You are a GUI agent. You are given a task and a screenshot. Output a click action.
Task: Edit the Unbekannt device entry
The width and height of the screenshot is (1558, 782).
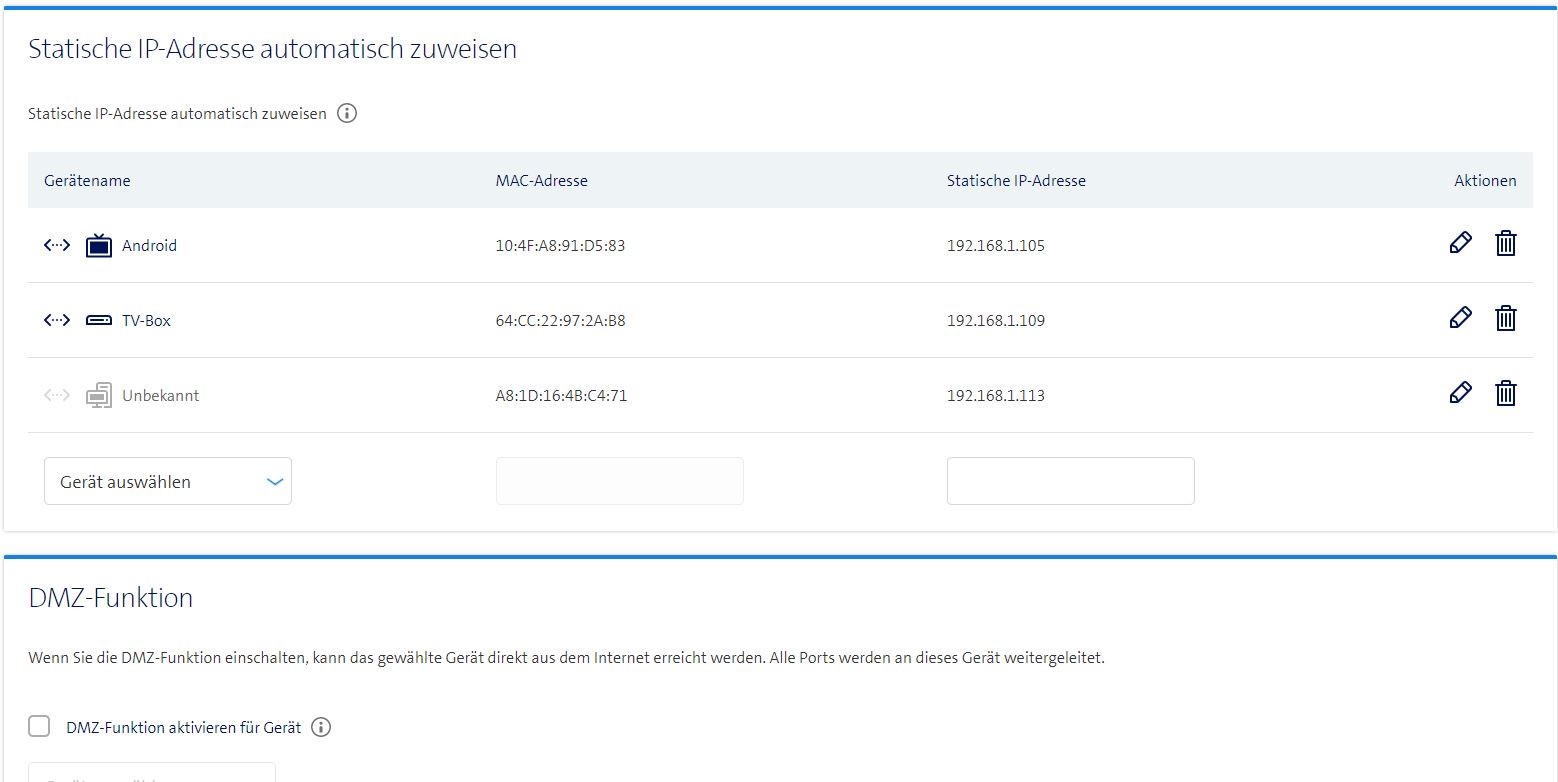pyautogui.click(x=1460, y=393)
